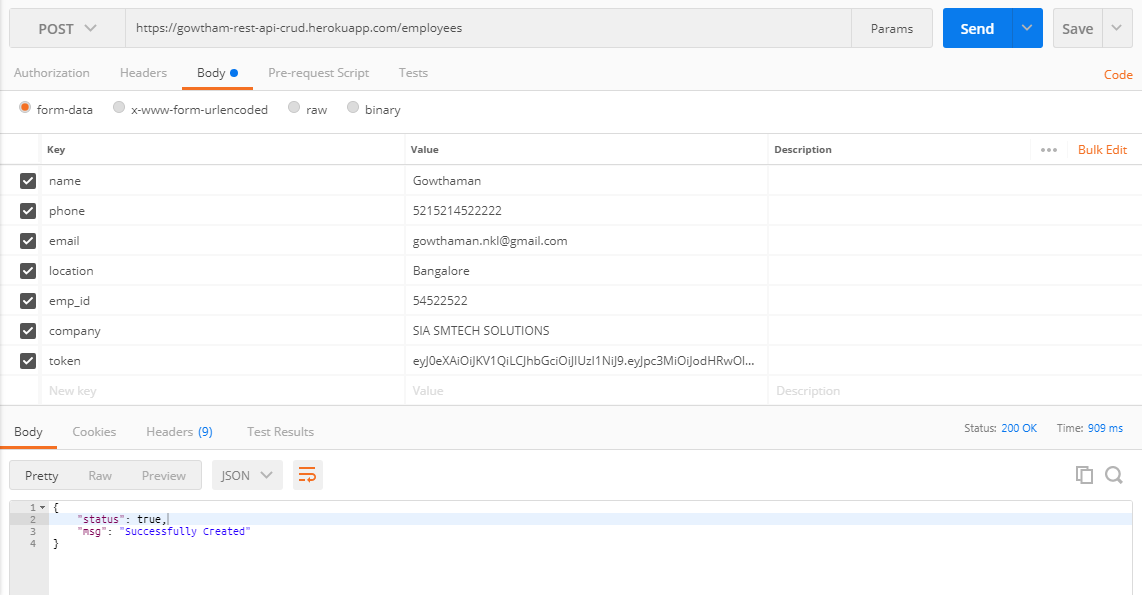This screenshot has height=595, width=1142.
Task: Open the Save button dropdown arrow
Action: pyautogui.click(x=1117, y=28)
